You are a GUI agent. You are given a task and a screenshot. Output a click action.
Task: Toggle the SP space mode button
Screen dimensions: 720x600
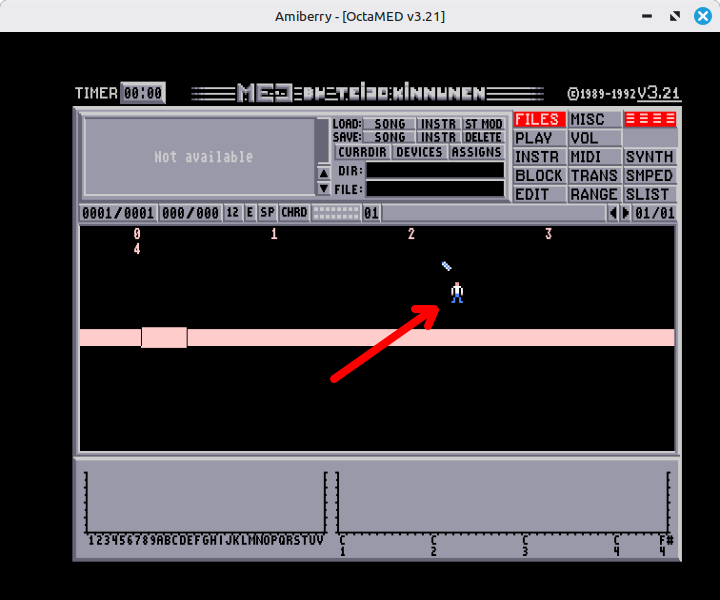[267, 213]
